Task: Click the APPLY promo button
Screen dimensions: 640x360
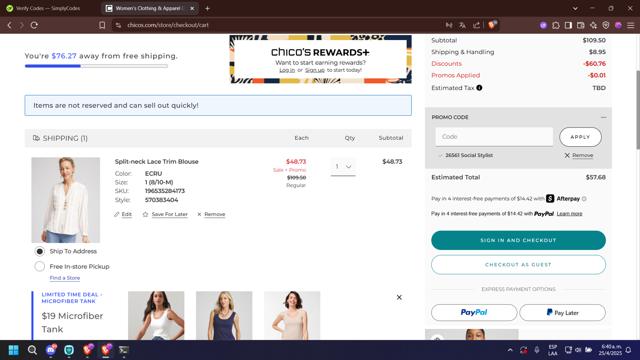Action: point(580,137)
